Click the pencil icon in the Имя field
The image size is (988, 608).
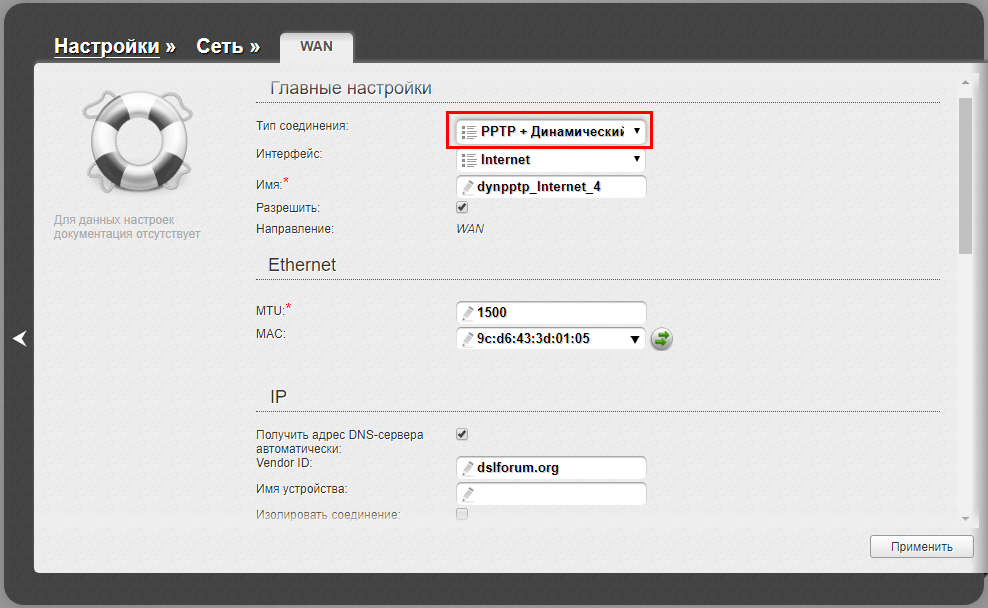pyautogui.click(x=468, y=187)
